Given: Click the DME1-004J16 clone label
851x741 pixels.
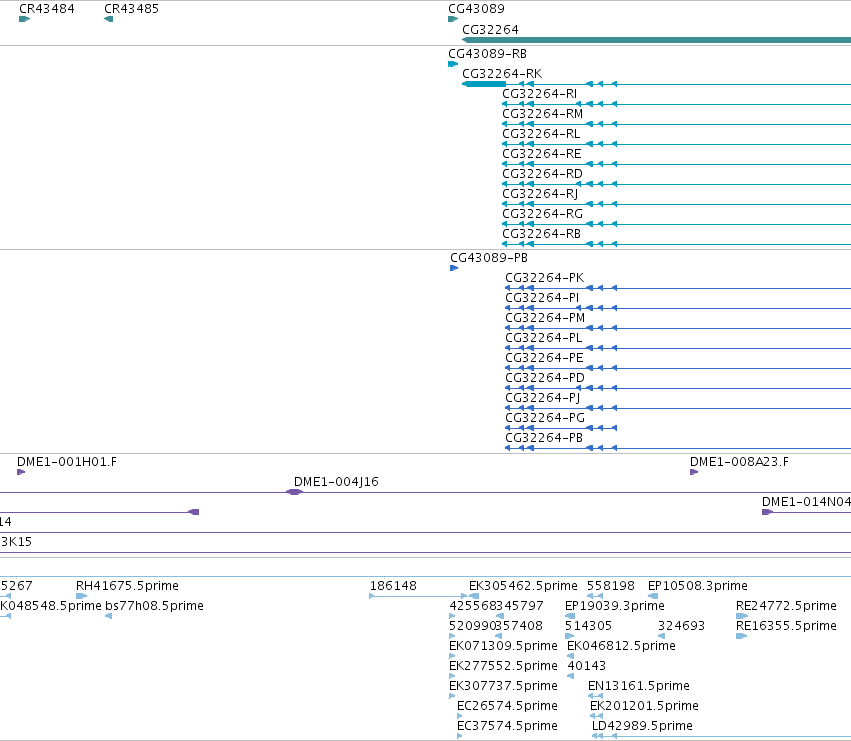Looking at the screenshot, I should [336, 482].
